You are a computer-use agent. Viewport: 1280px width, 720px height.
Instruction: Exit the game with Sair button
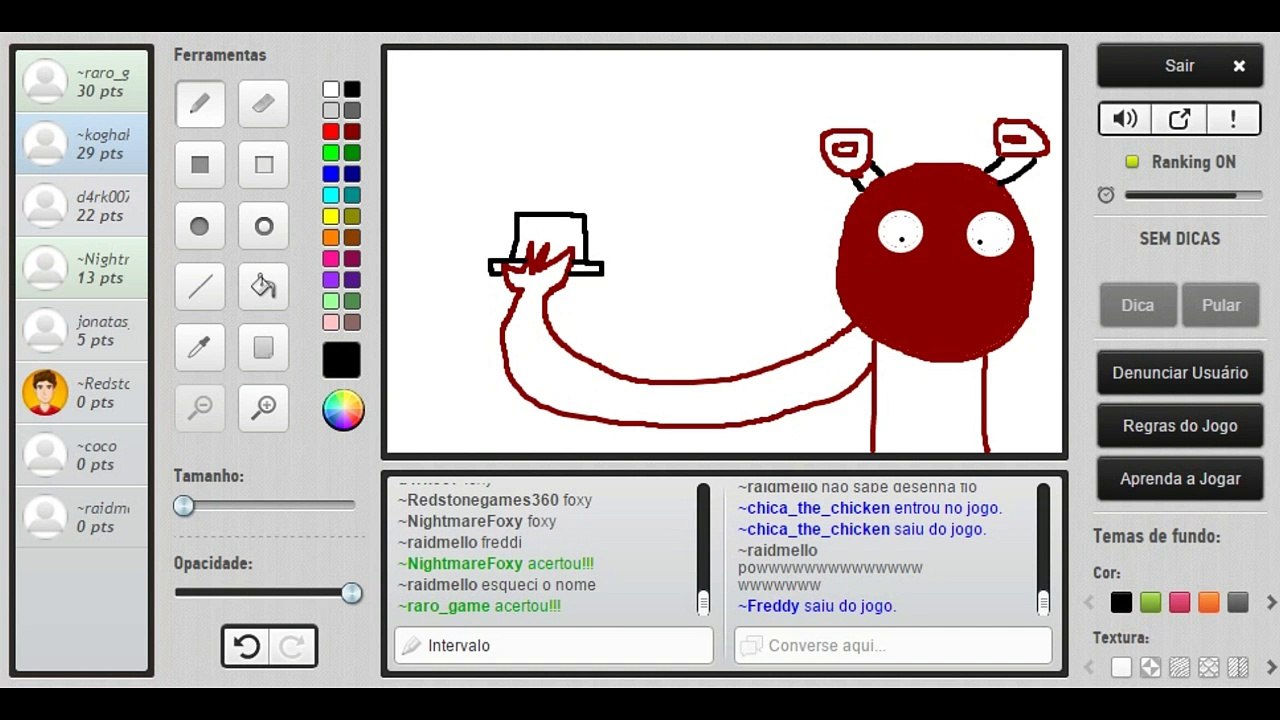coord(1180,66)
